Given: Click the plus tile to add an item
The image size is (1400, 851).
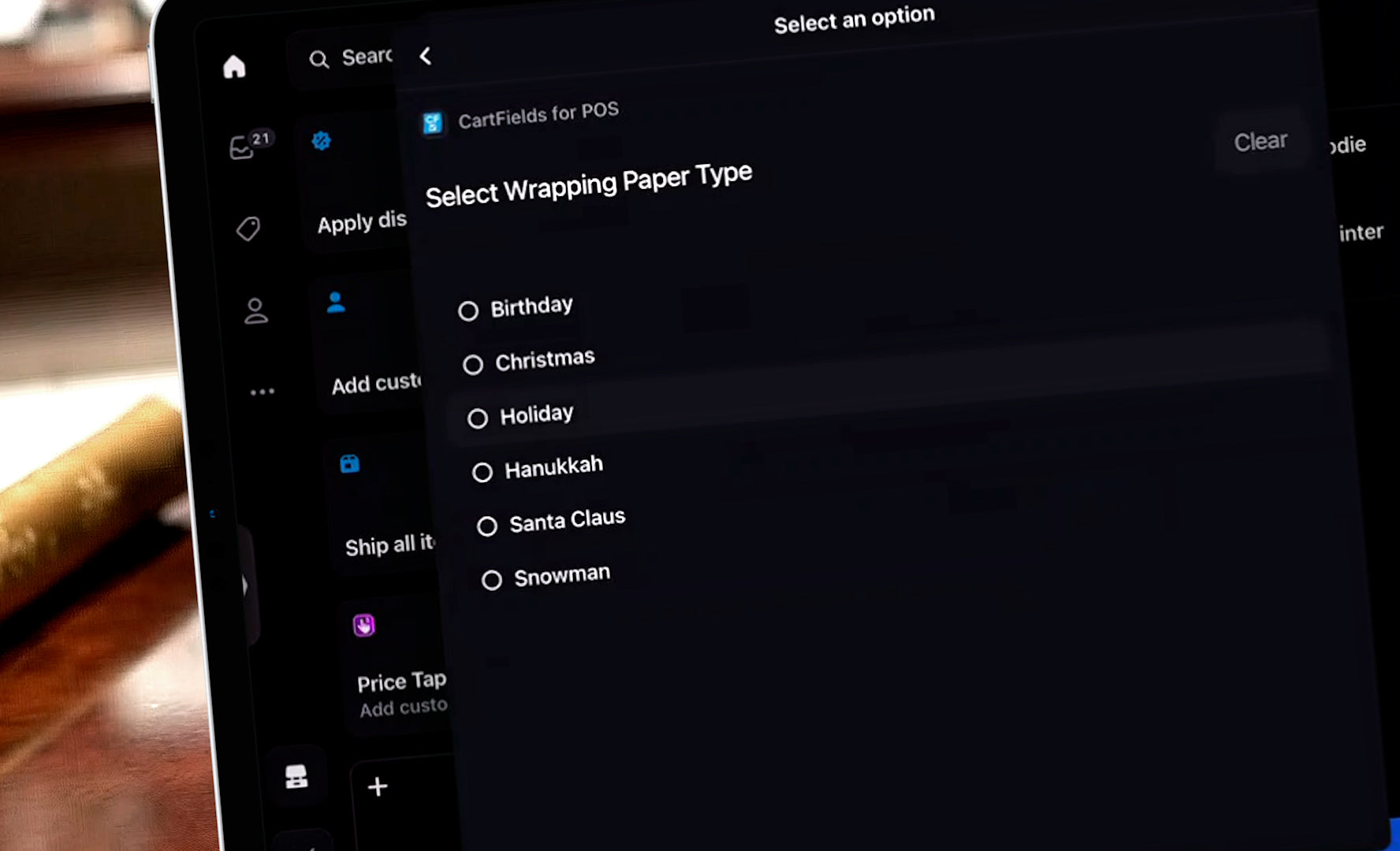Looking at the screenshot, I should (377, 786).
